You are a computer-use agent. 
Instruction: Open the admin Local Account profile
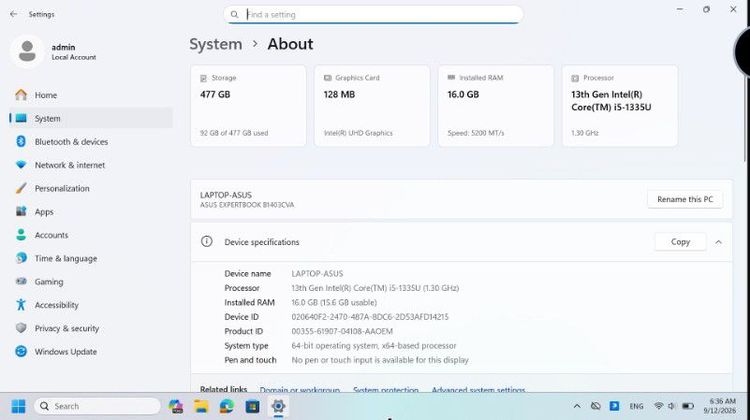(54, 52)
